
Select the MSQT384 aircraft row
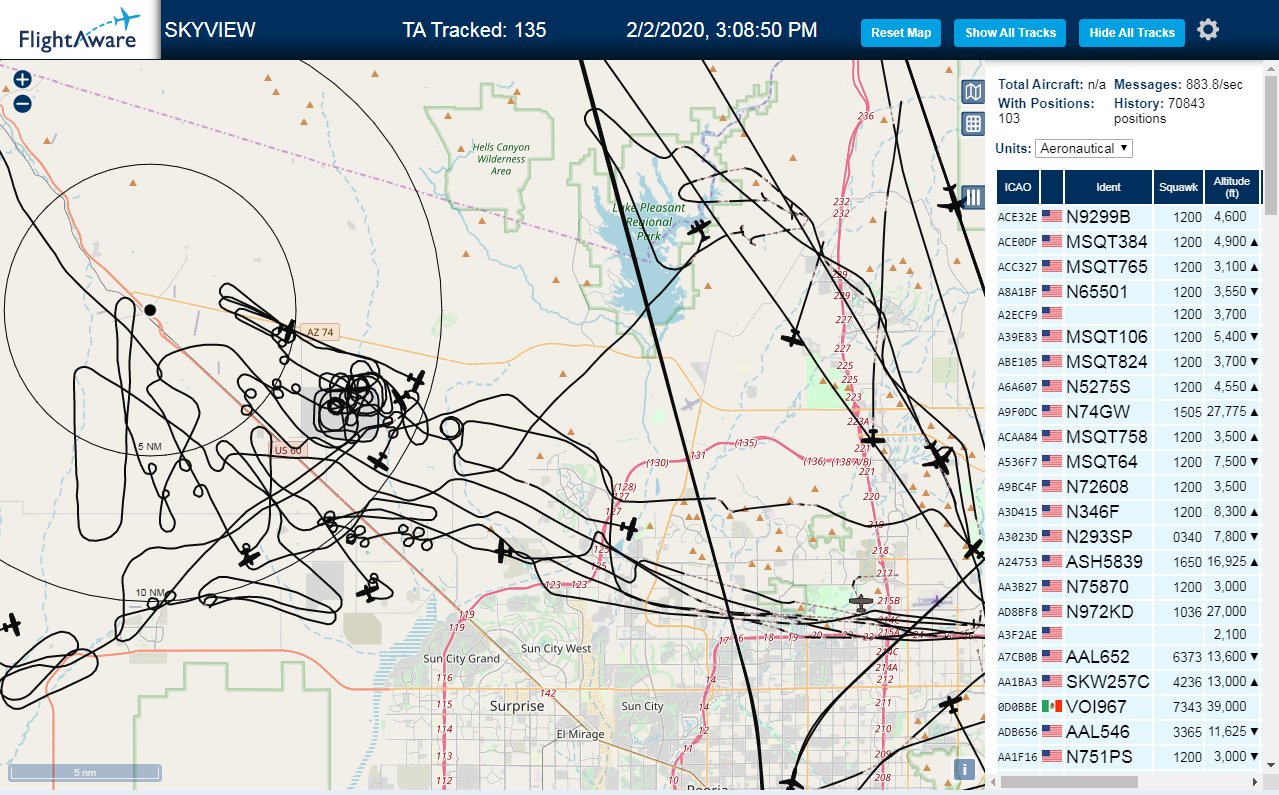[x=1129, y=242]
